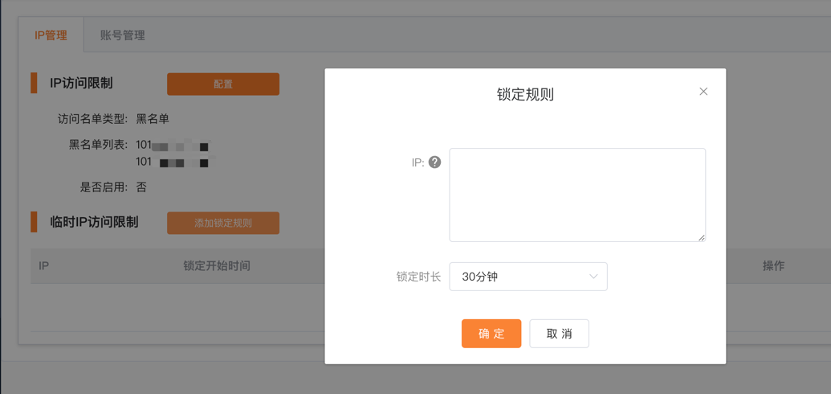Click the 锁定规则 dialog title
This screenshot has width=832, height=394.
point(525,95)
